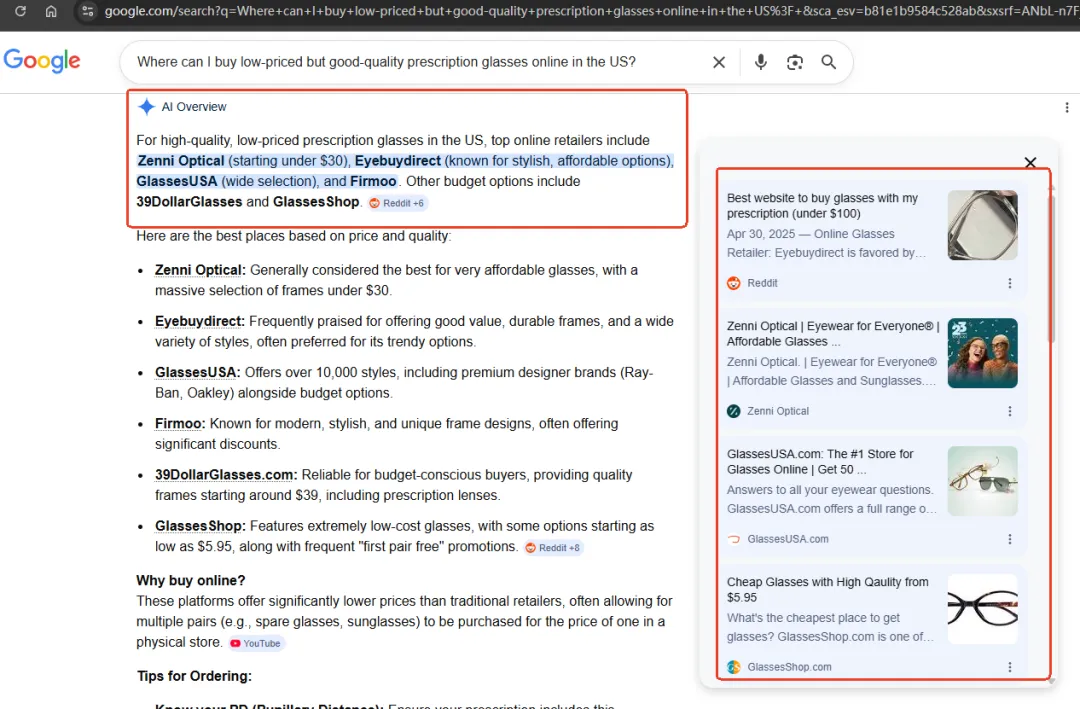Viewport: 1080px width, 709px height.
Task: Clear the search query with the X
Action: click(718, 62)
